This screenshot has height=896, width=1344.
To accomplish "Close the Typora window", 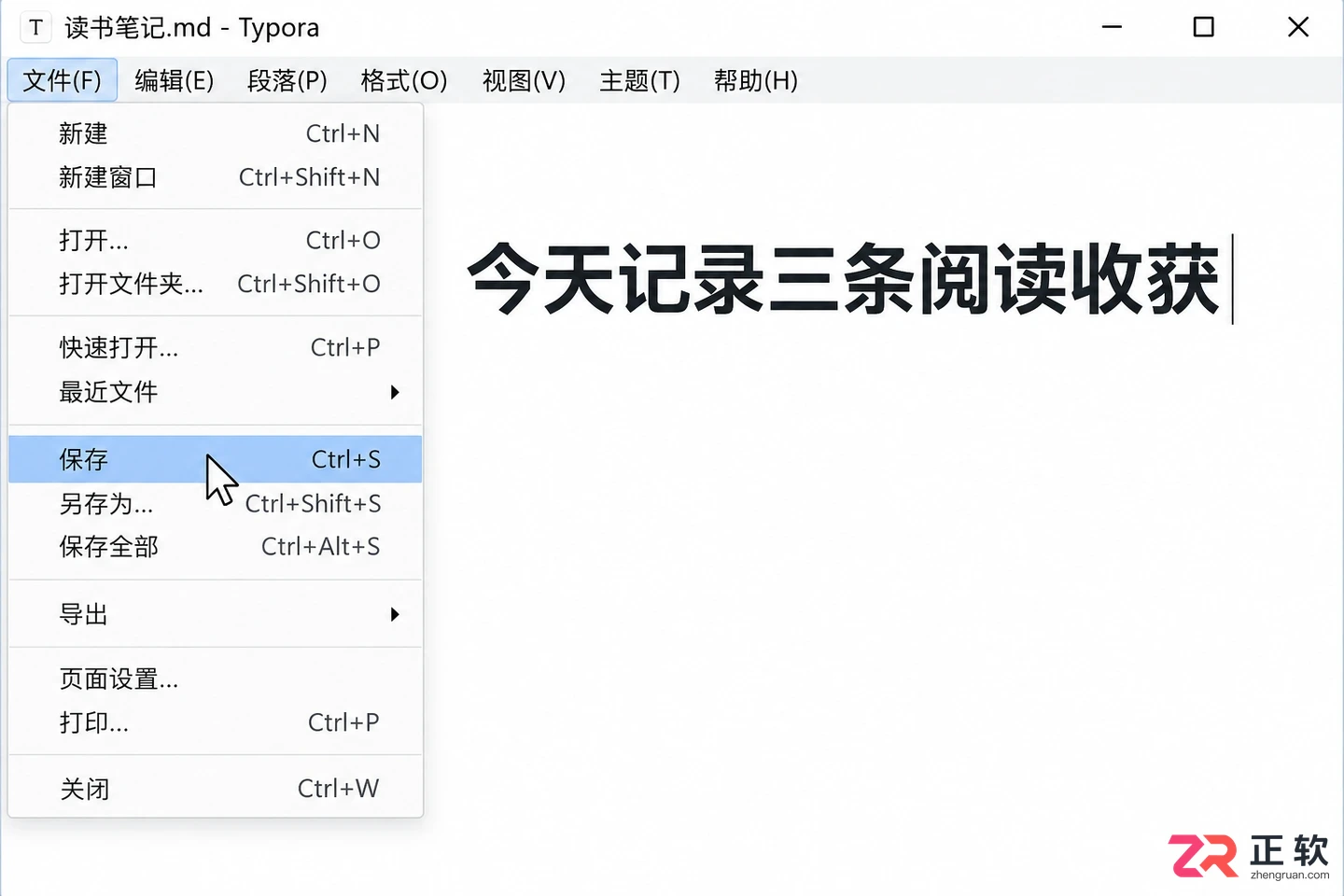I will point(1298,27).
